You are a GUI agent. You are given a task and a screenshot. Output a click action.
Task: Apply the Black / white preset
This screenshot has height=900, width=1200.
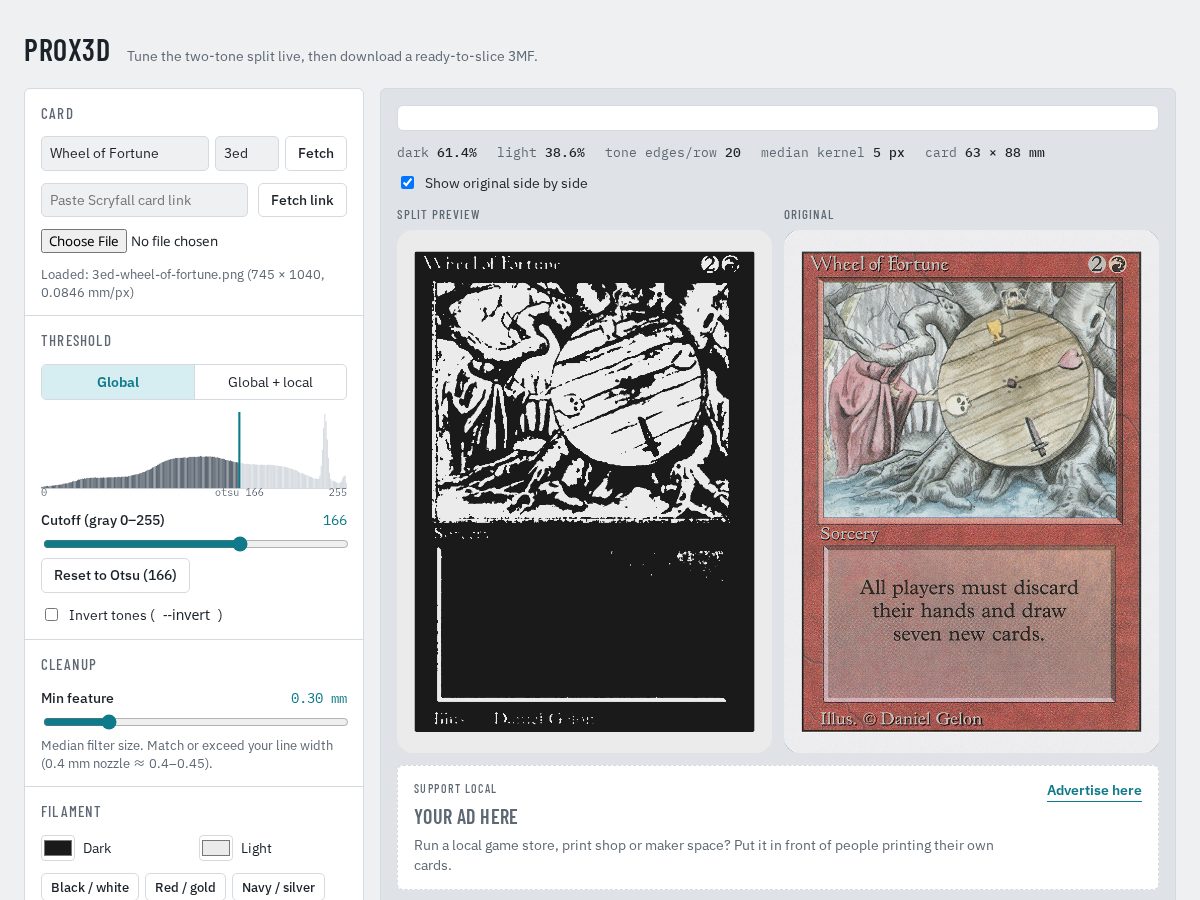click(90, 887)
